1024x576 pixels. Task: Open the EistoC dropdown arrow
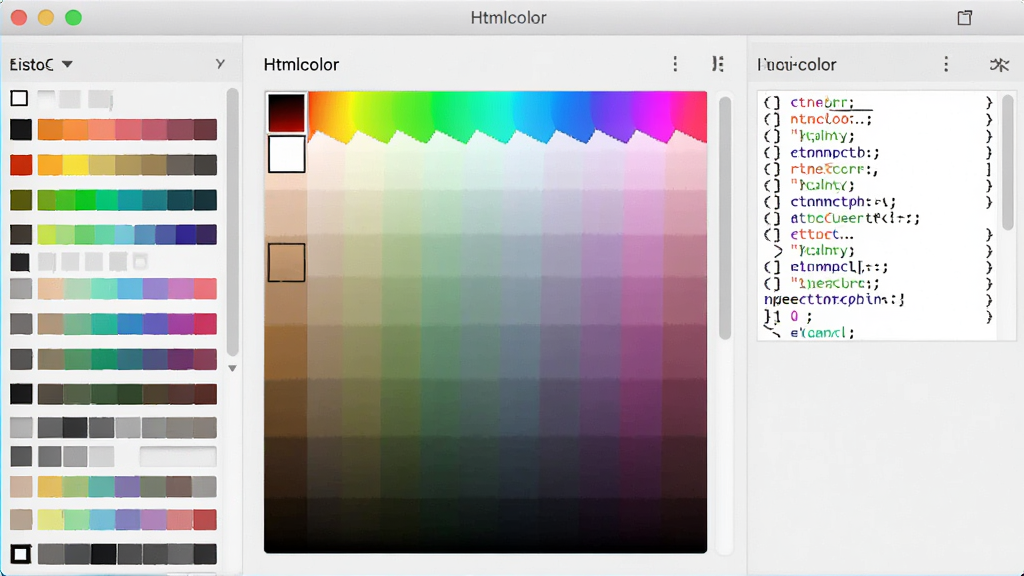[67, 65]
